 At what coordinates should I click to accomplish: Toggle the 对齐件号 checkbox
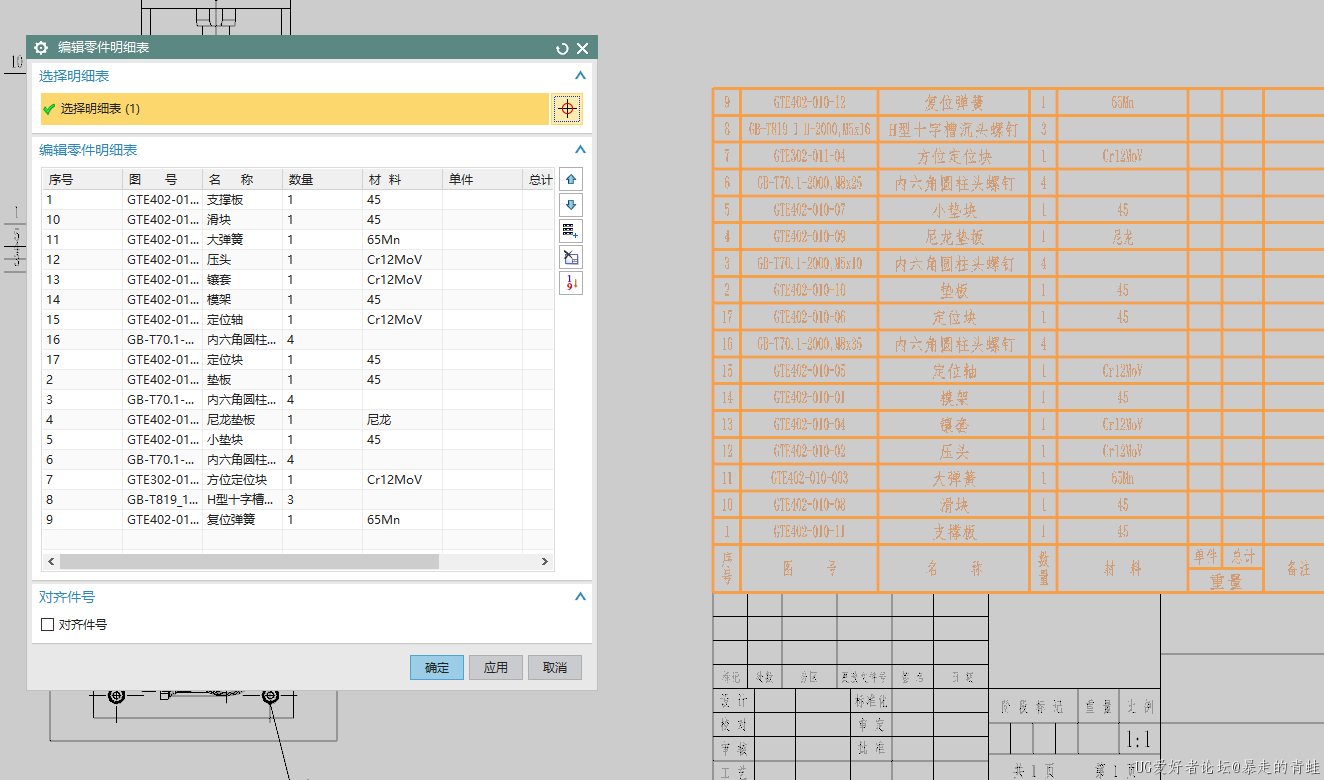point(47,625)
